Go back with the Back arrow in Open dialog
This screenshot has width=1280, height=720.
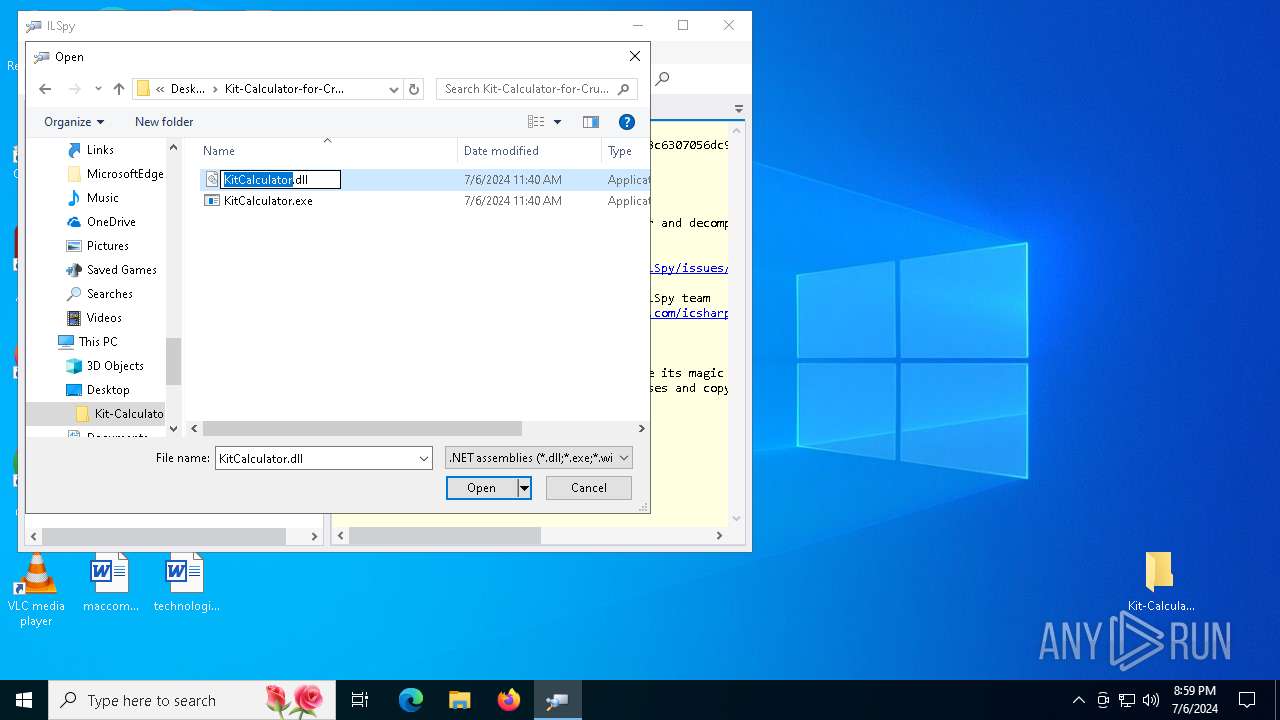pyautogui.click(x=45, y=89)
